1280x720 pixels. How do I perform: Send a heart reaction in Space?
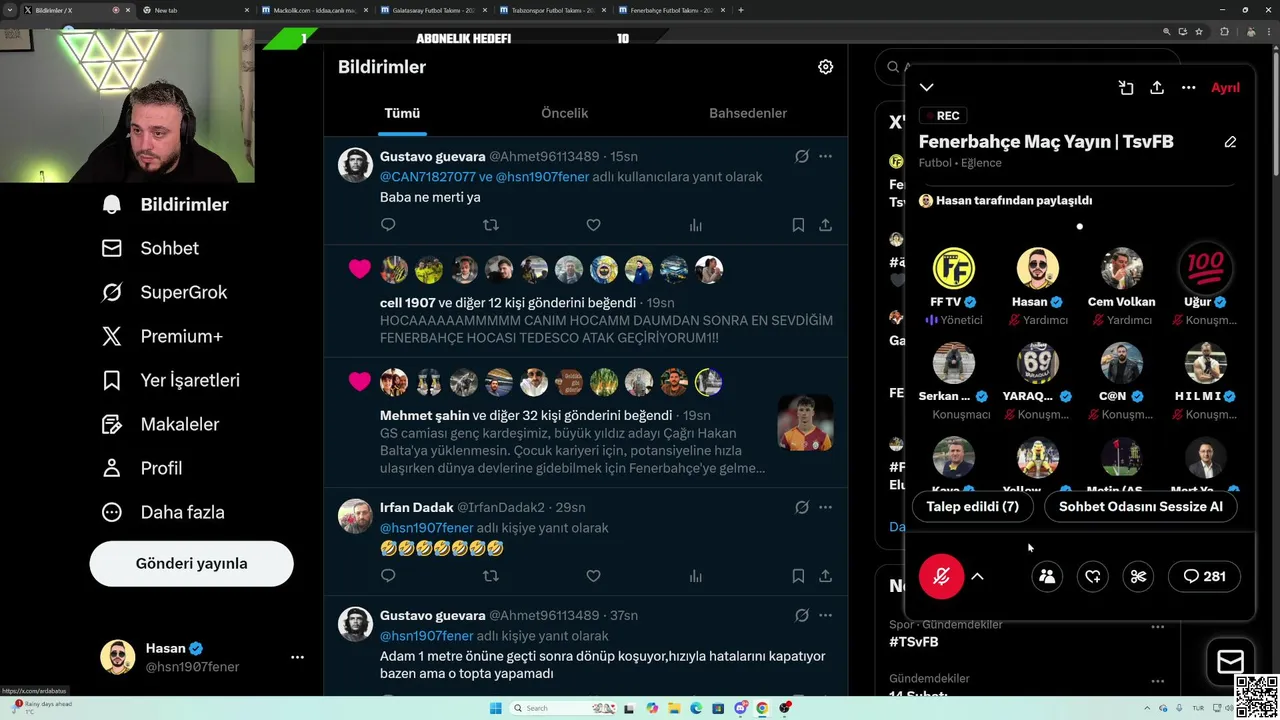[1093, 576]
